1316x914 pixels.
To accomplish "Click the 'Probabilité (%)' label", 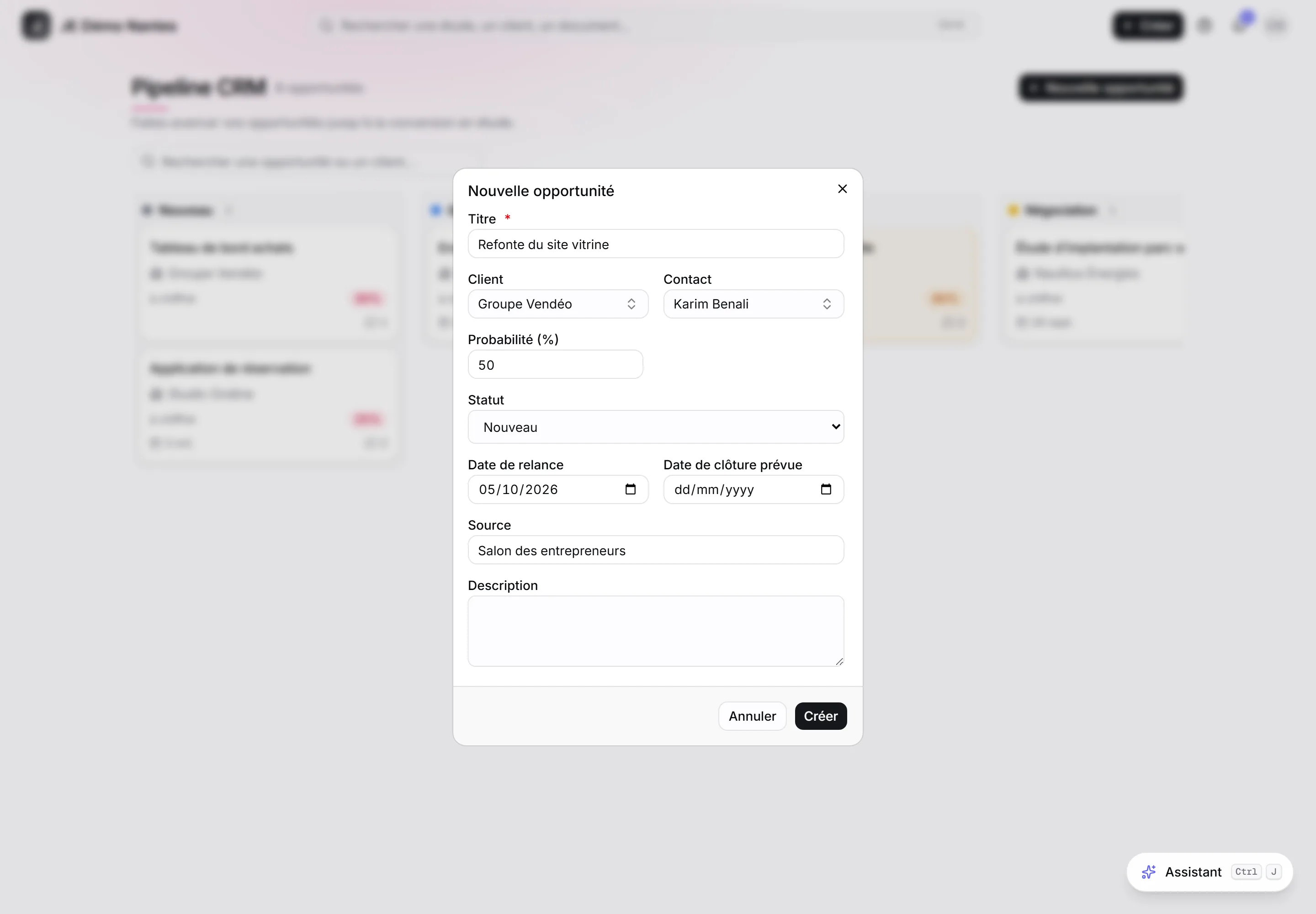I will pyautogui.click(x=513, y=340).
